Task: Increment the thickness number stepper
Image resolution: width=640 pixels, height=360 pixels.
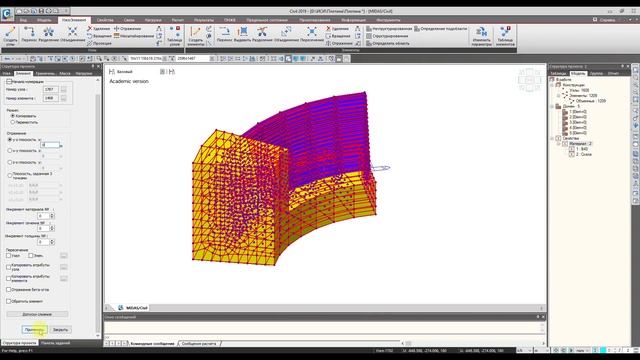Action: (x=52, y=240)
